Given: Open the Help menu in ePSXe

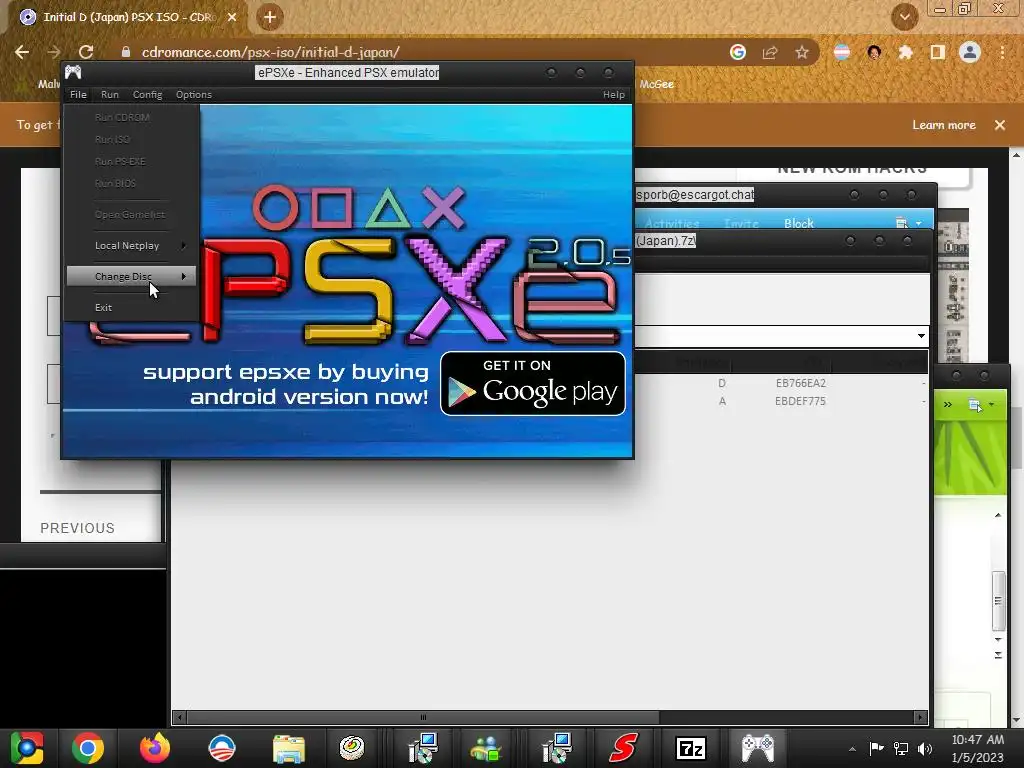Looking at the screenshot, I should (x=613, y=95).
